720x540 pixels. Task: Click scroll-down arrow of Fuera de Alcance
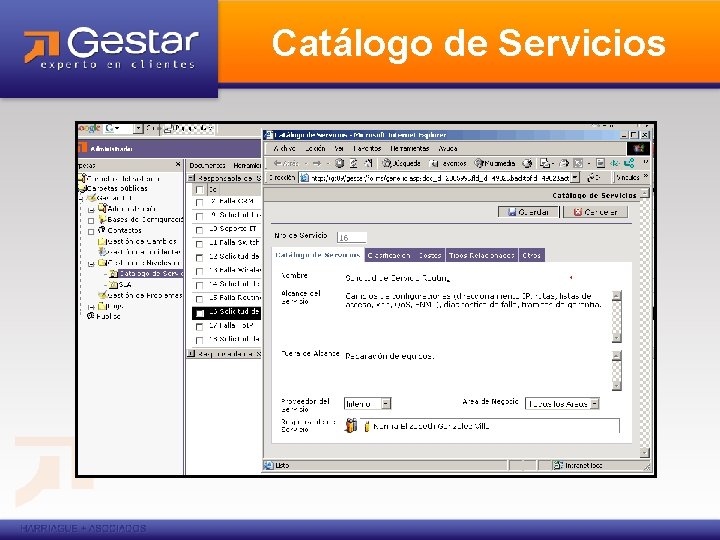[617, 386]
